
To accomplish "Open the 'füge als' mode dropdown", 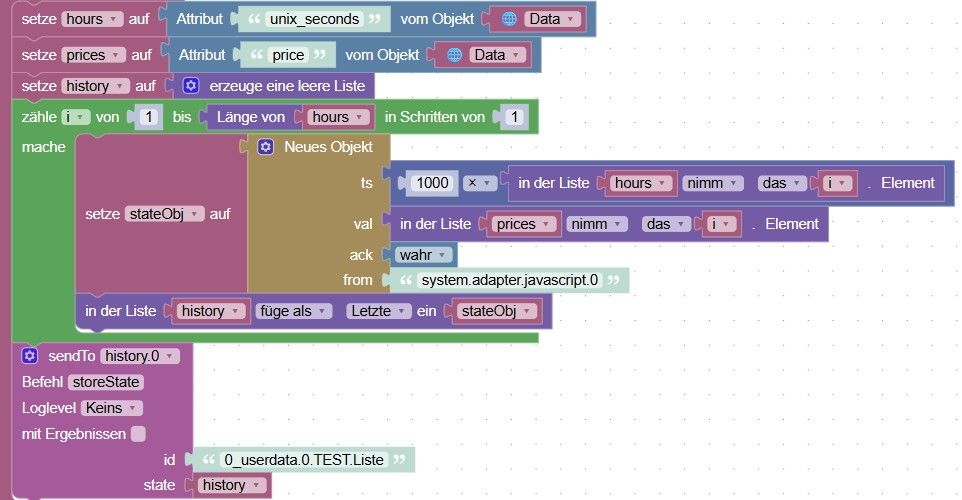I will click(x=293, y=311).
